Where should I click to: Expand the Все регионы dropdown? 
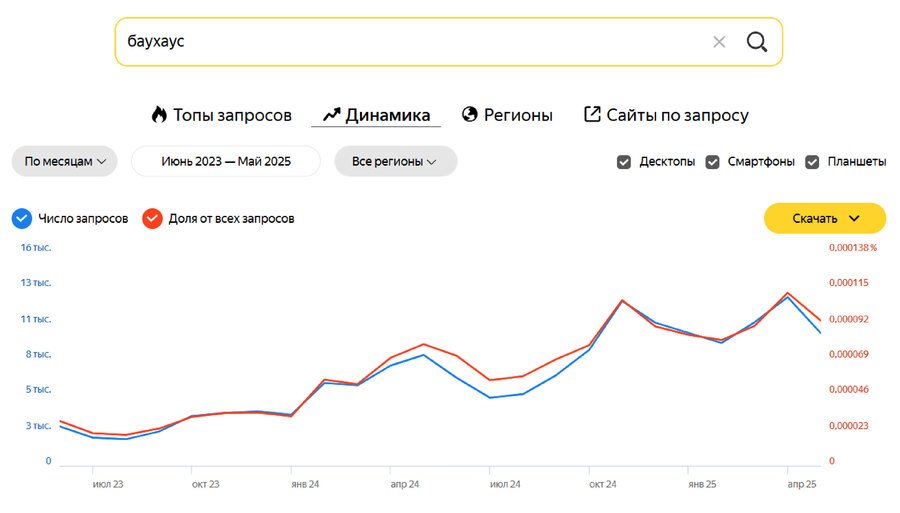point(395,161)
